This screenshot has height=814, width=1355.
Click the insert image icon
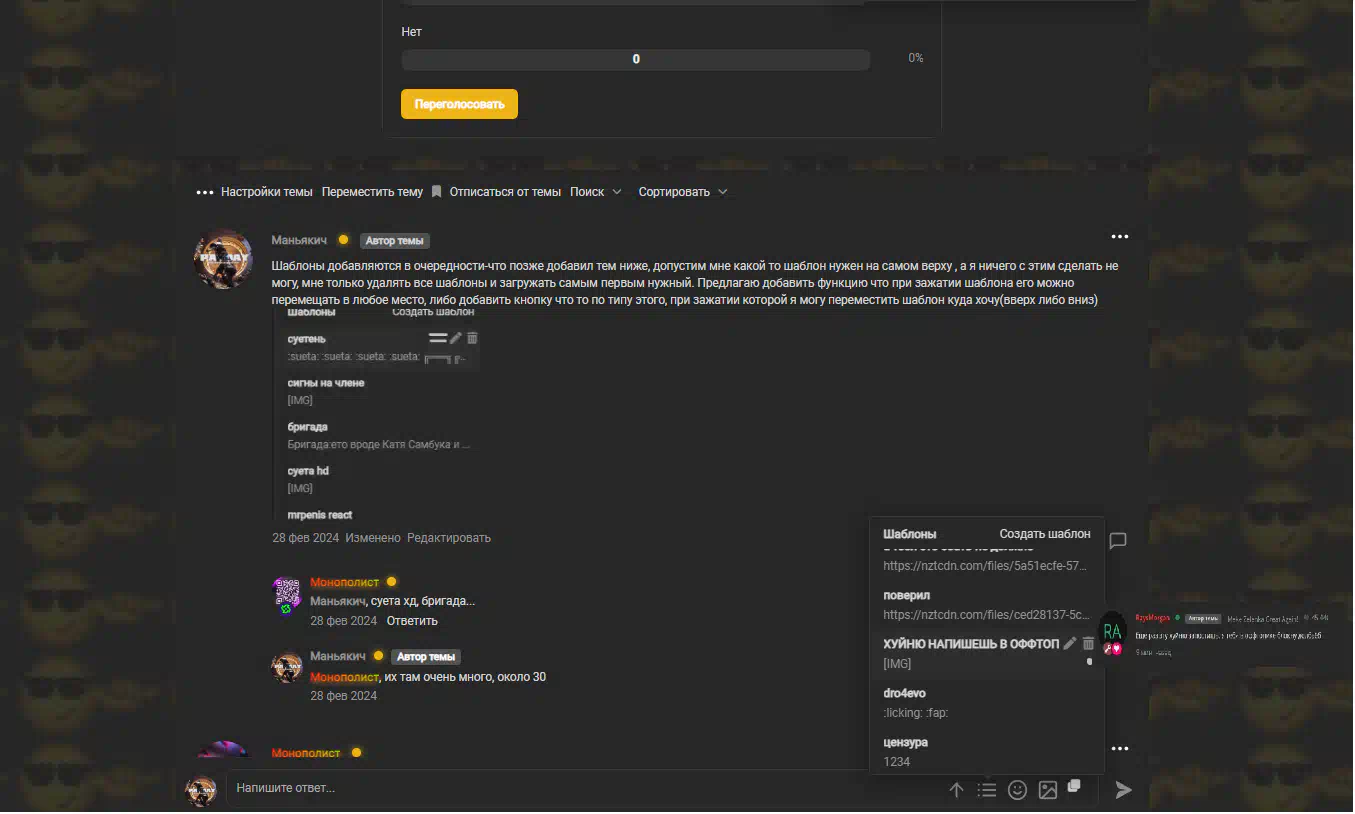[x=1048, y=790]
